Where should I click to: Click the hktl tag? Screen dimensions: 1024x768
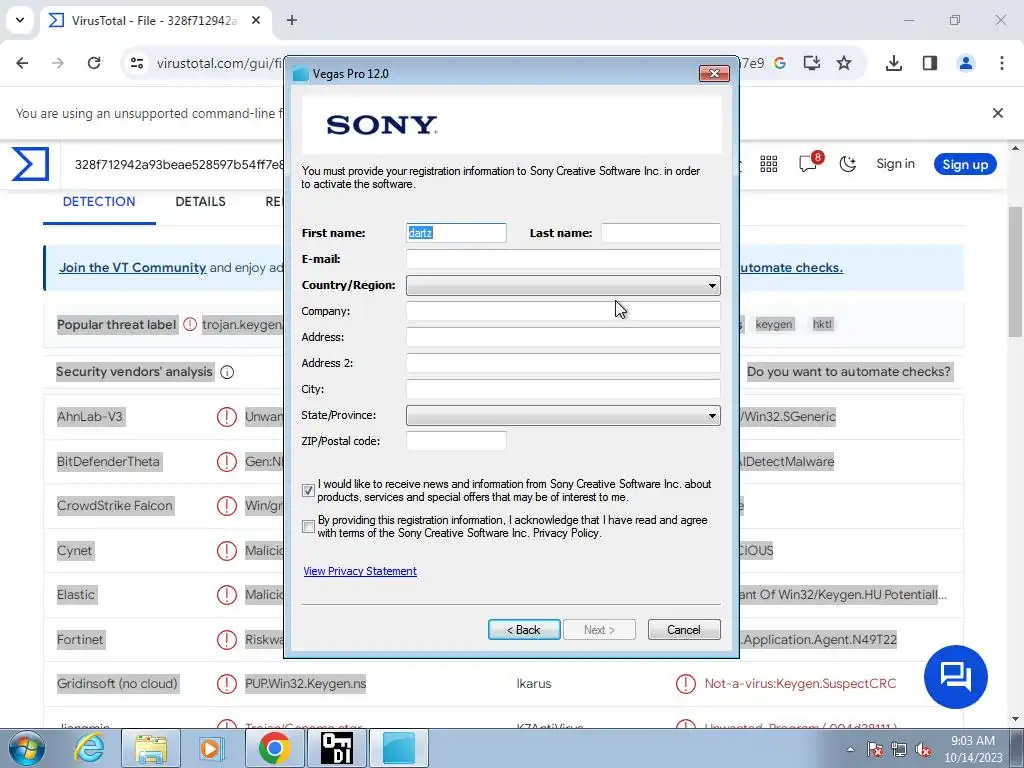coord(822,324)
